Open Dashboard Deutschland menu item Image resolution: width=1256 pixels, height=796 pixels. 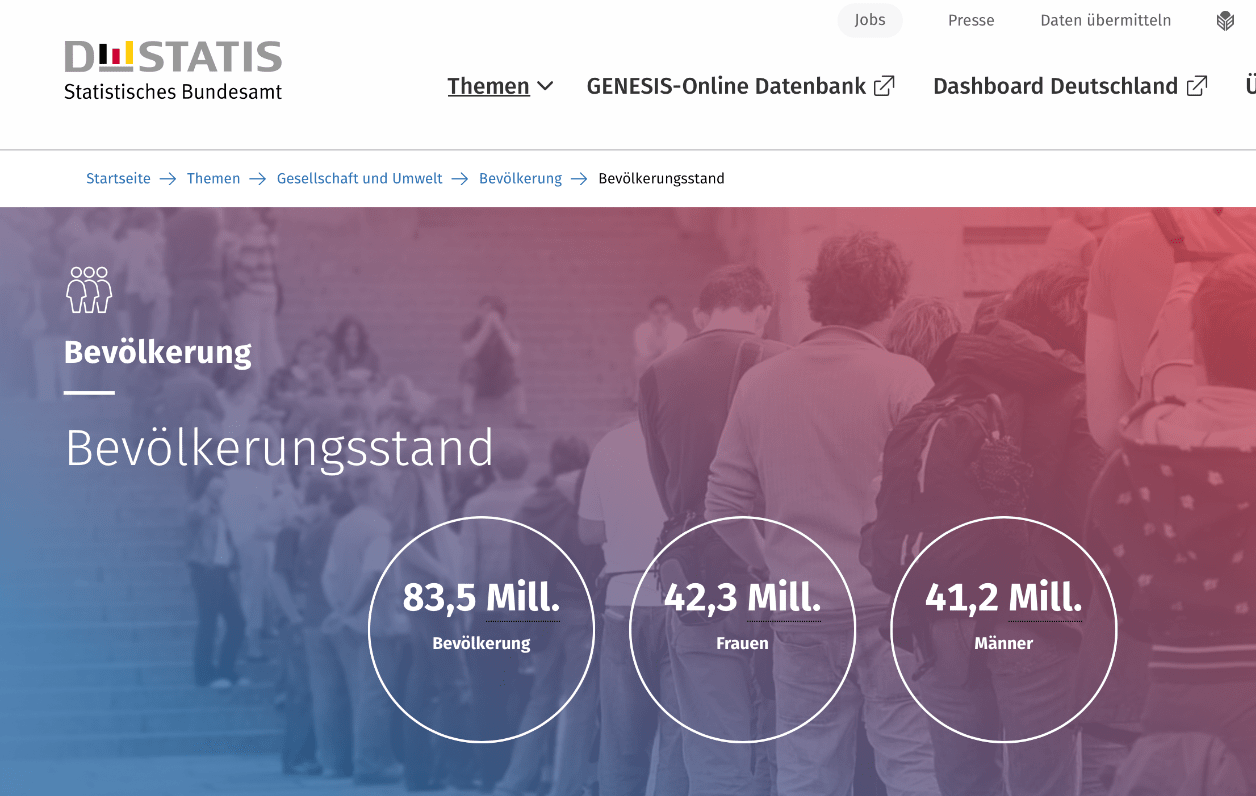[1055, 86]
